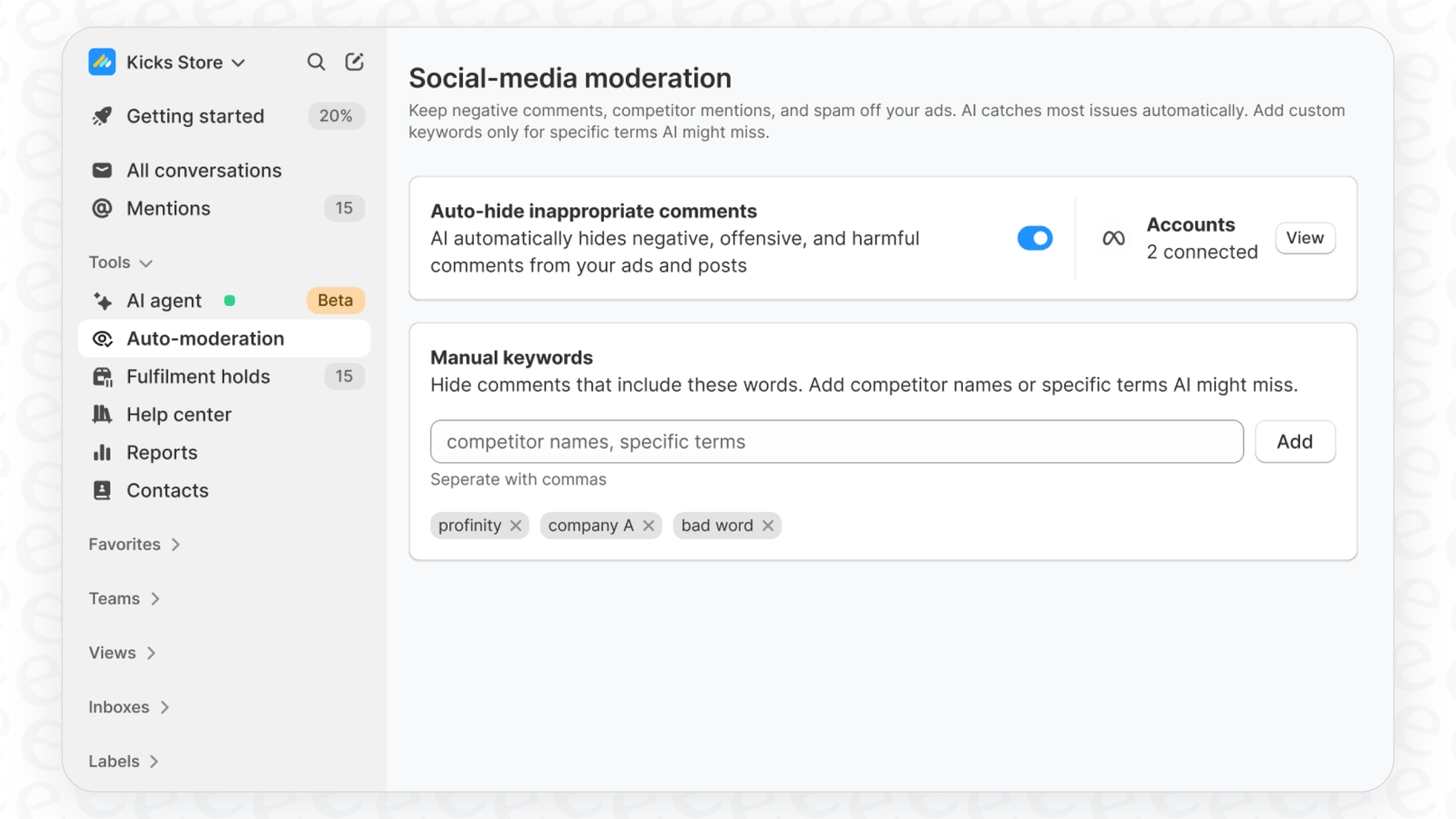Open Reports via the bar chart icon
Screen dimensions: 1456x819
pos(102,452)
